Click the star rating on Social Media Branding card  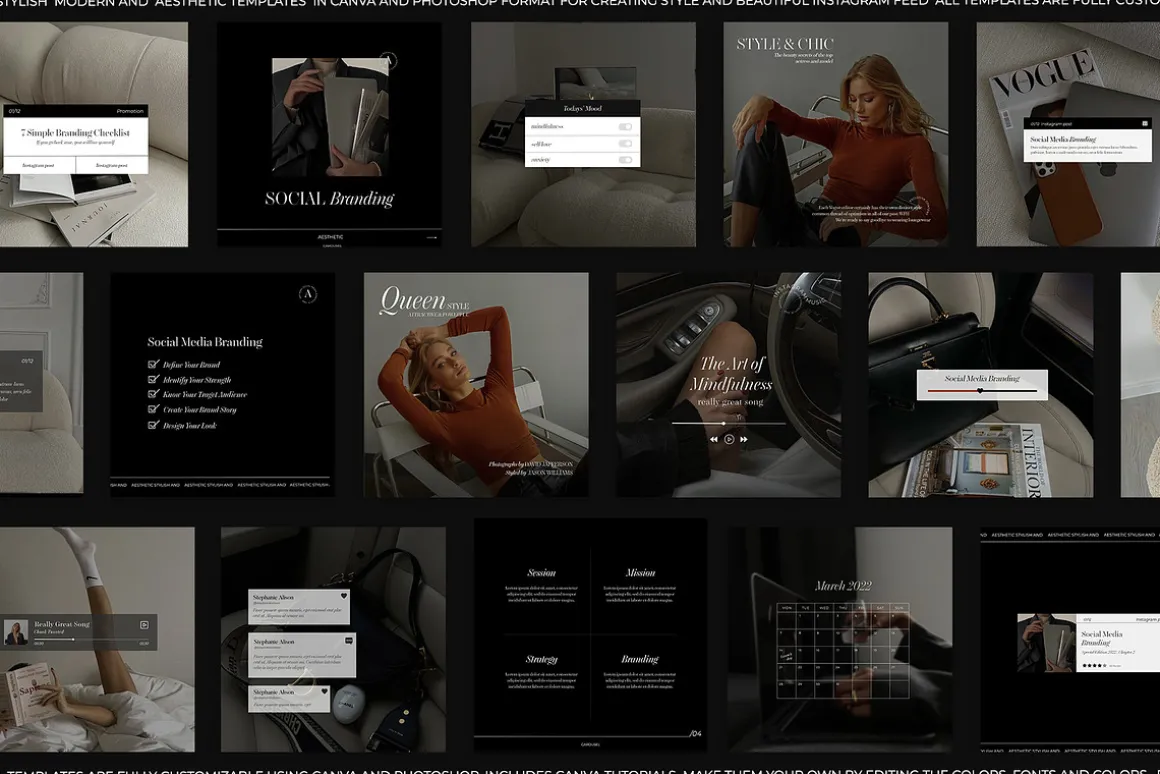pos(1095,665)
